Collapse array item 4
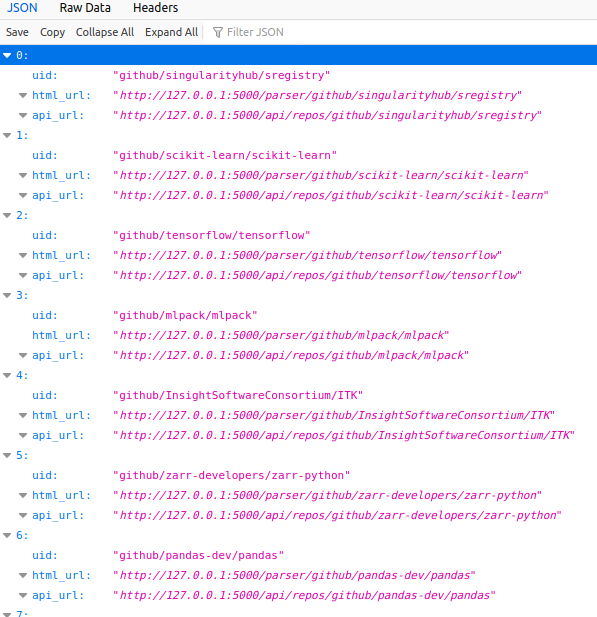597x617 pixels. (7, 375)
